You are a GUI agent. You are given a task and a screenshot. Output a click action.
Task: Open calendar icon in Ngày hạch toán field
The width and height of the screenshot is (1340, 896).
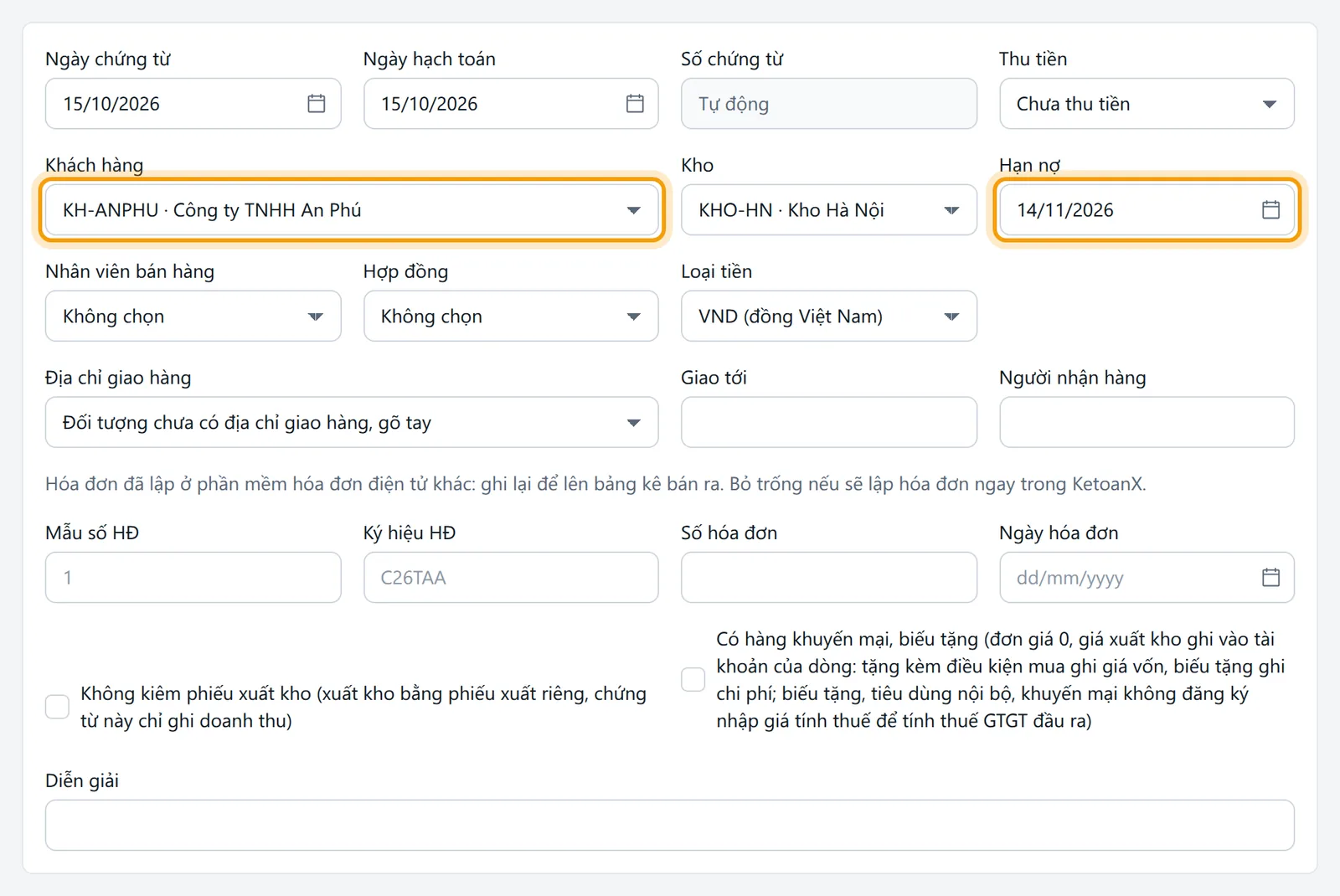[635, 104]
